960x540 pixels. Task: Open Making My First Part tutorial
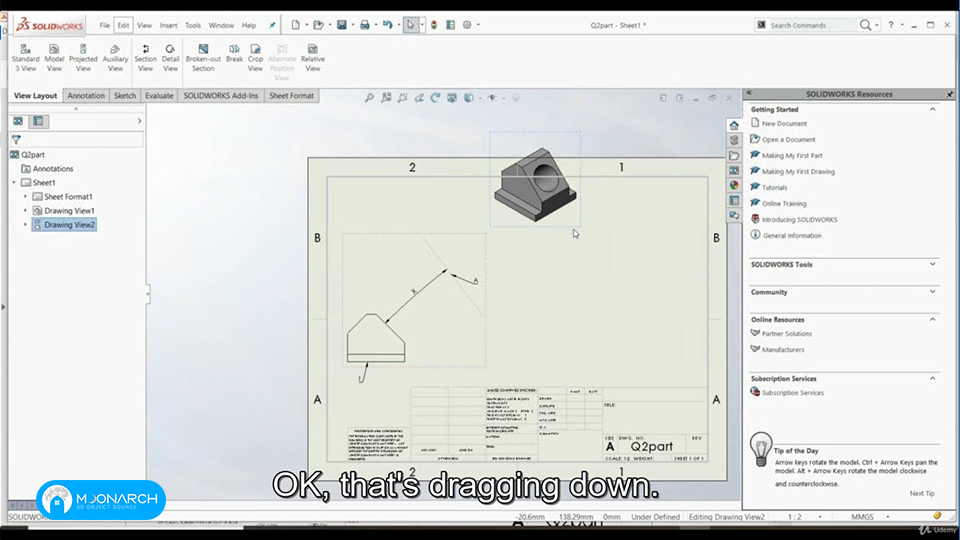(792, 156)
